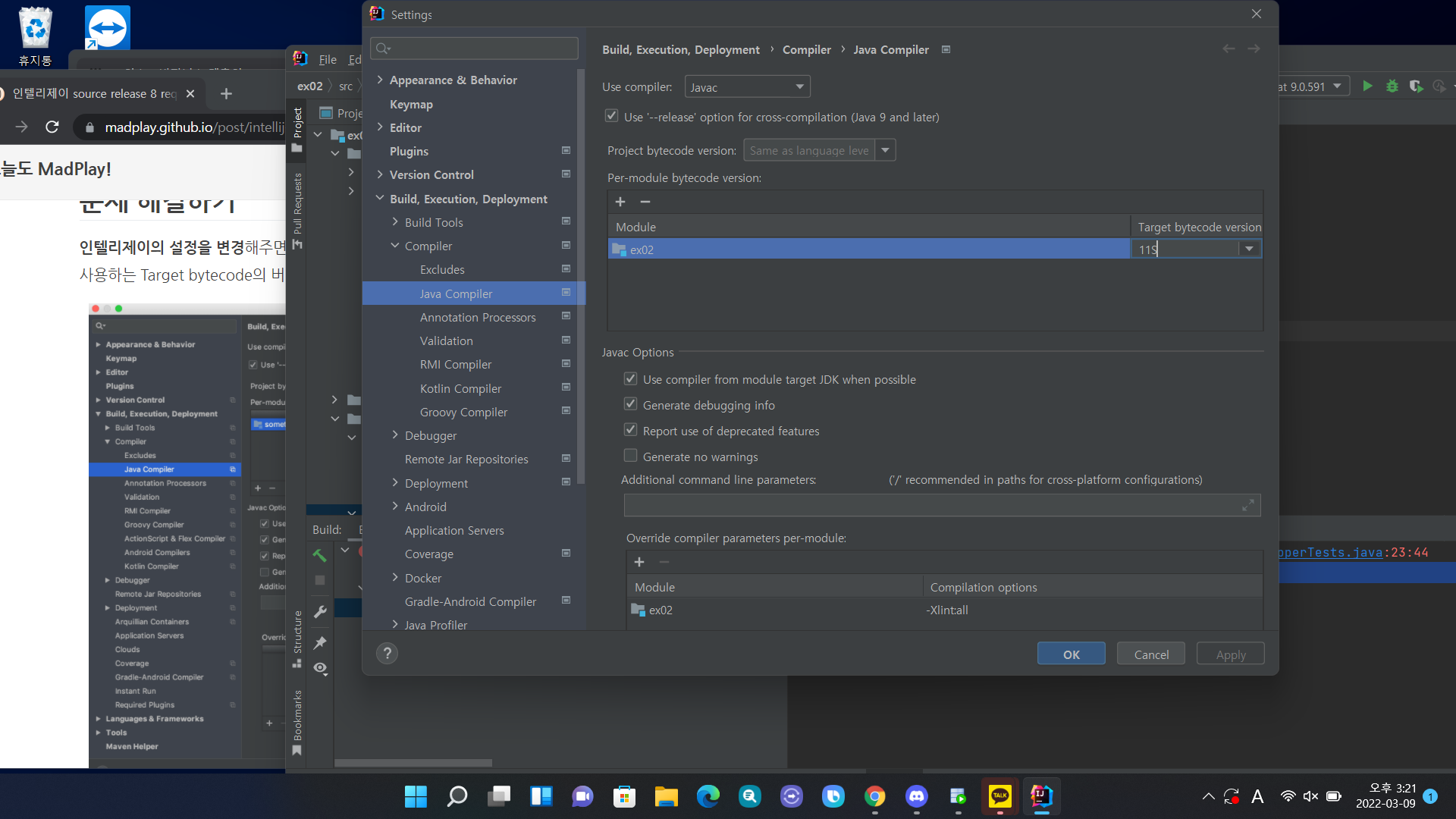This screenshot has width=1456, height=819.
Task: Select Annotation Processors in settings tree
Action: [477, 317]
